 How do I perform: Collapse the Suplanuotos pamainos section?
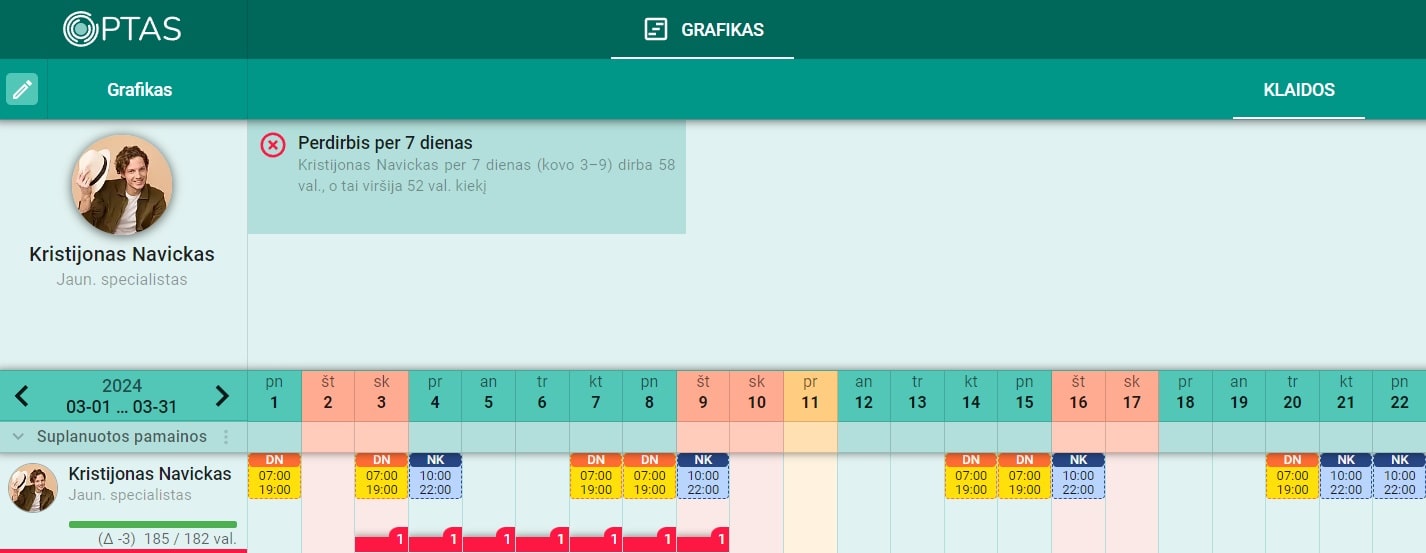18,437
